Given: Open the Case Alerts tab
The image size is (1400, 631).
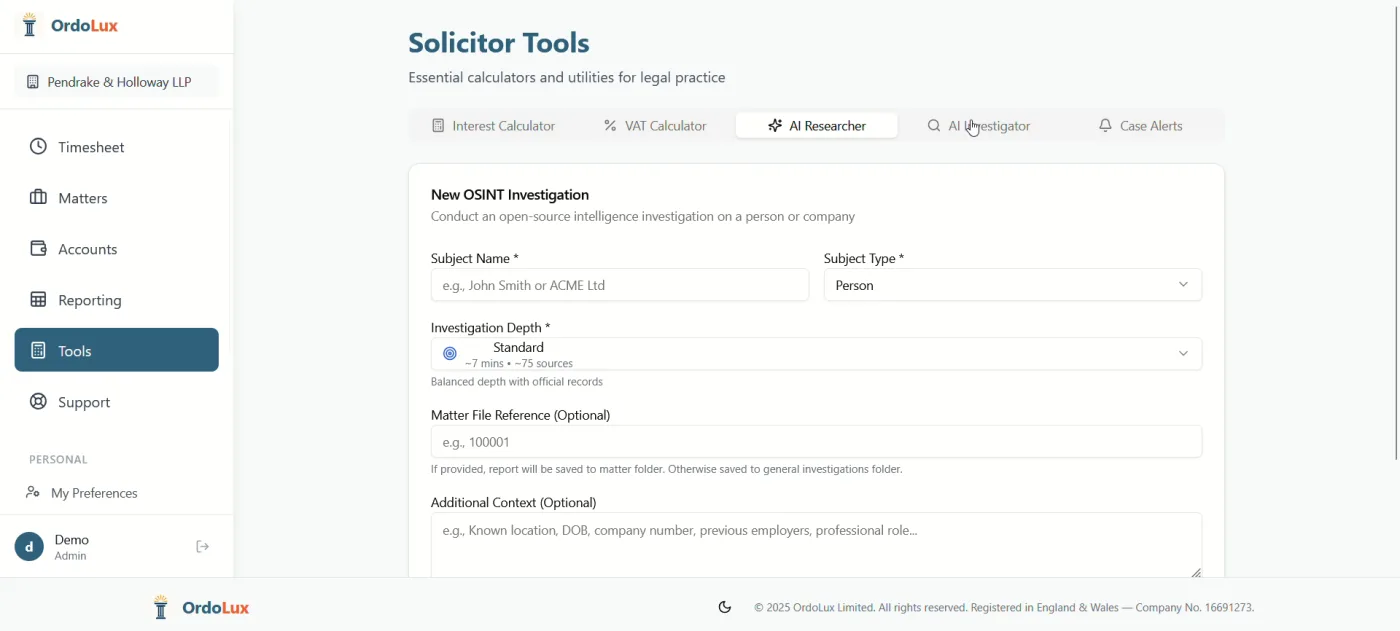Looking at the screenshot, I should (x=1141, y=125).
